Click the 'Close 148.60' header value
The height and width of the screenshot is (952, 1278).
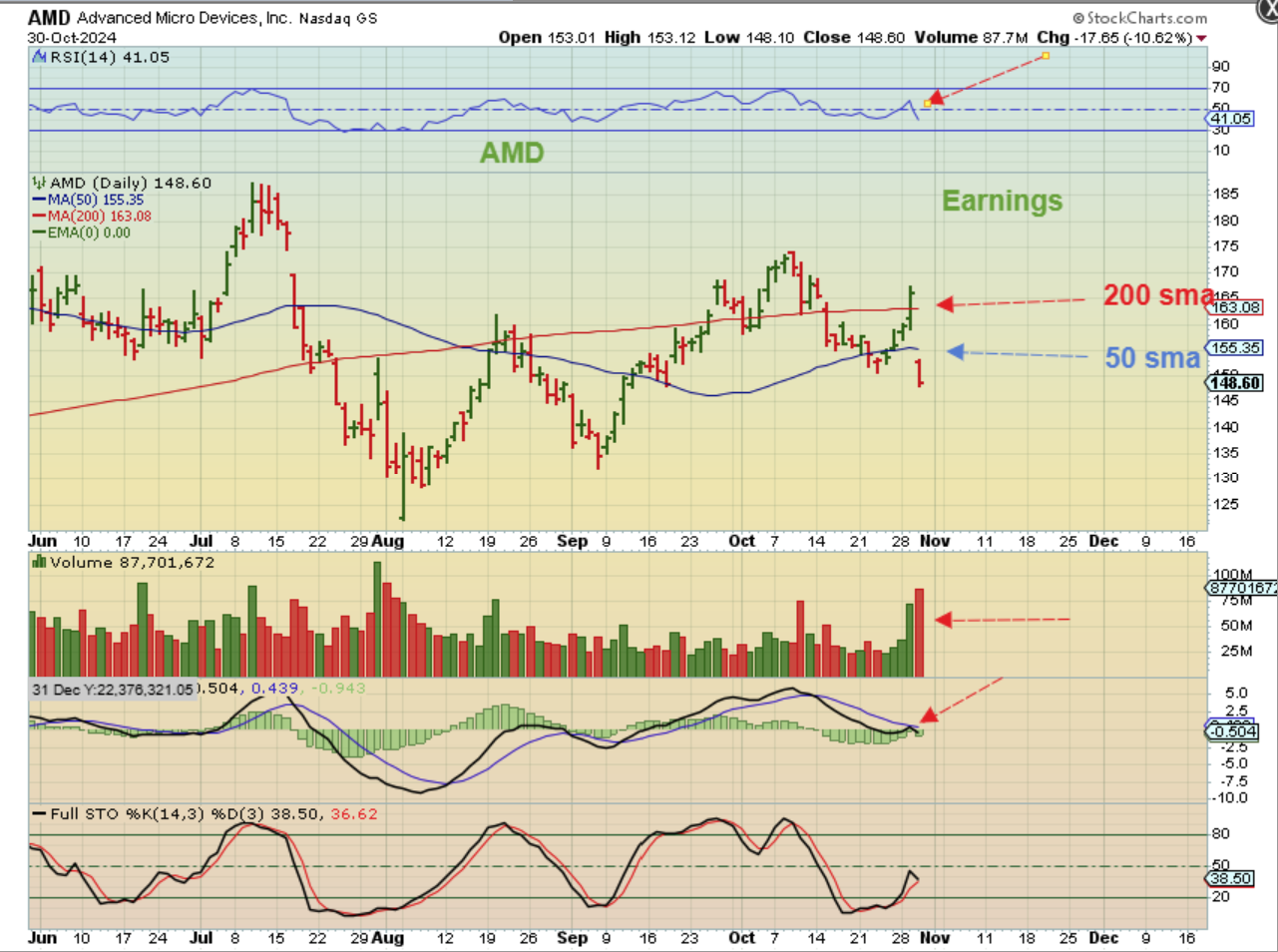pyautogui.click(x=854, y=38)
